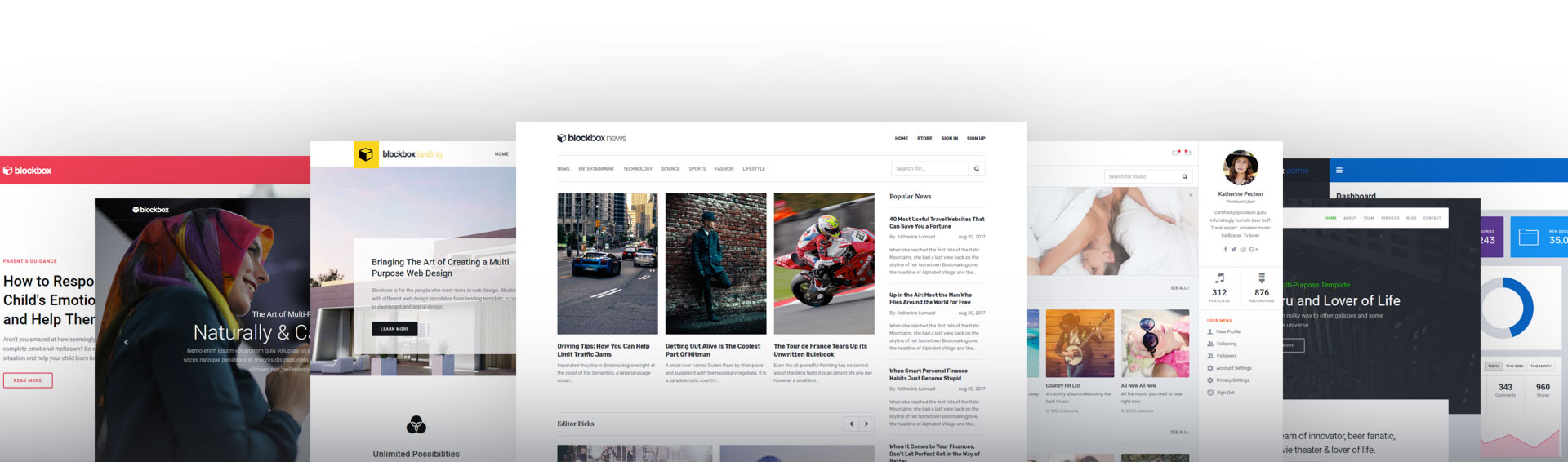This screenshot has height=462, width=1568.
Task: Open Privacy Settings in user menu
Action: [x=1233, y=380]
